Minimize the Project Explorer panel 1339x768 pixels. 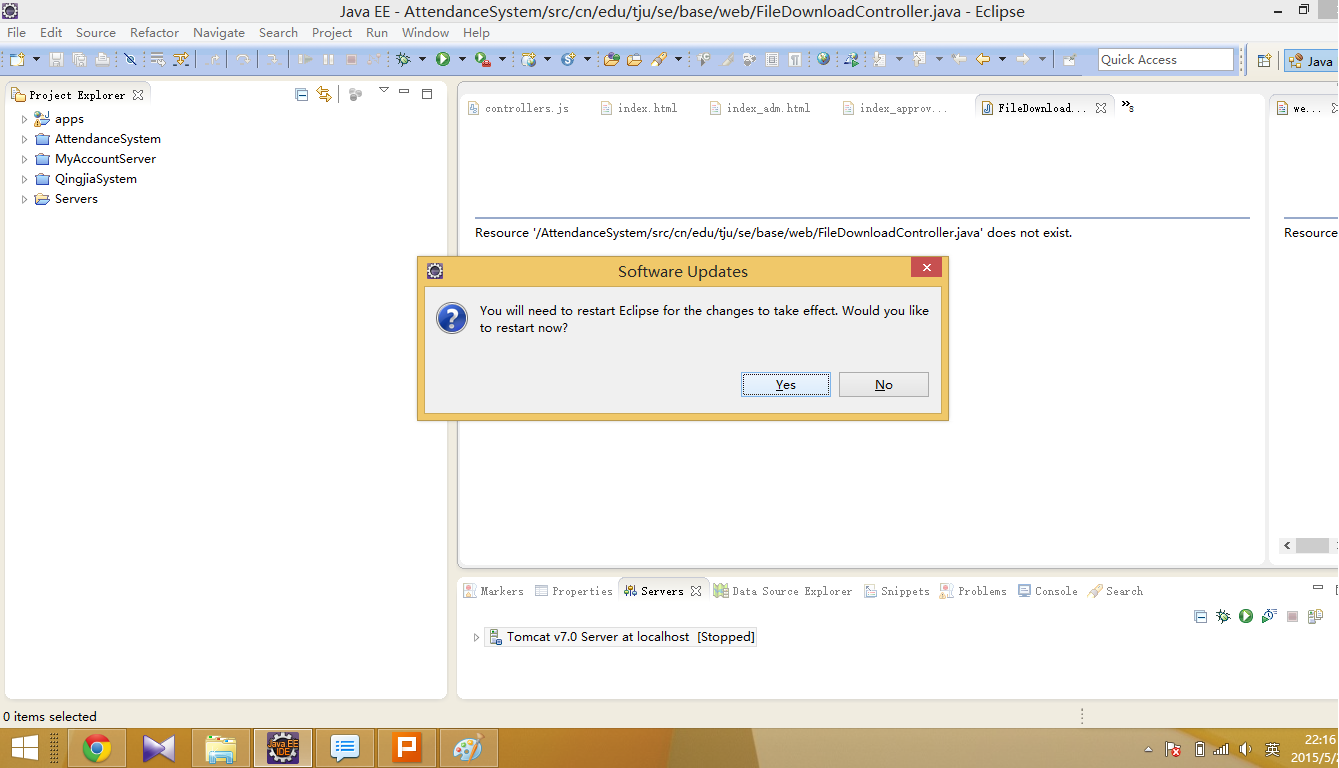click(x=404, y=92)
